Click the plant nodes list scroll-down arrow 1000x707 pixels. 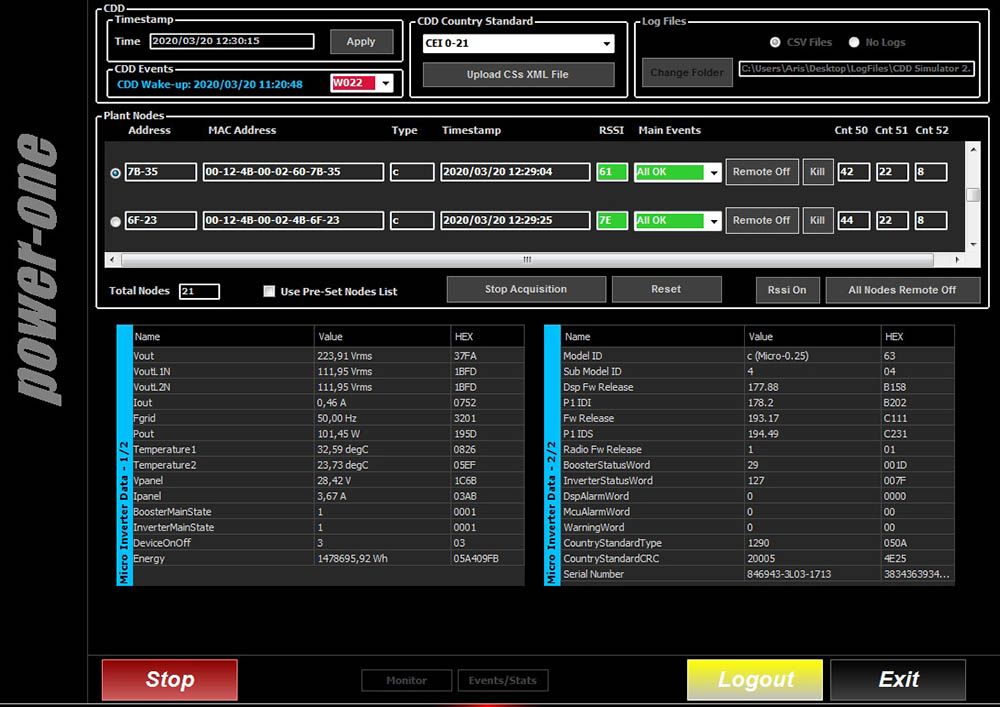(x=973, y=244)
